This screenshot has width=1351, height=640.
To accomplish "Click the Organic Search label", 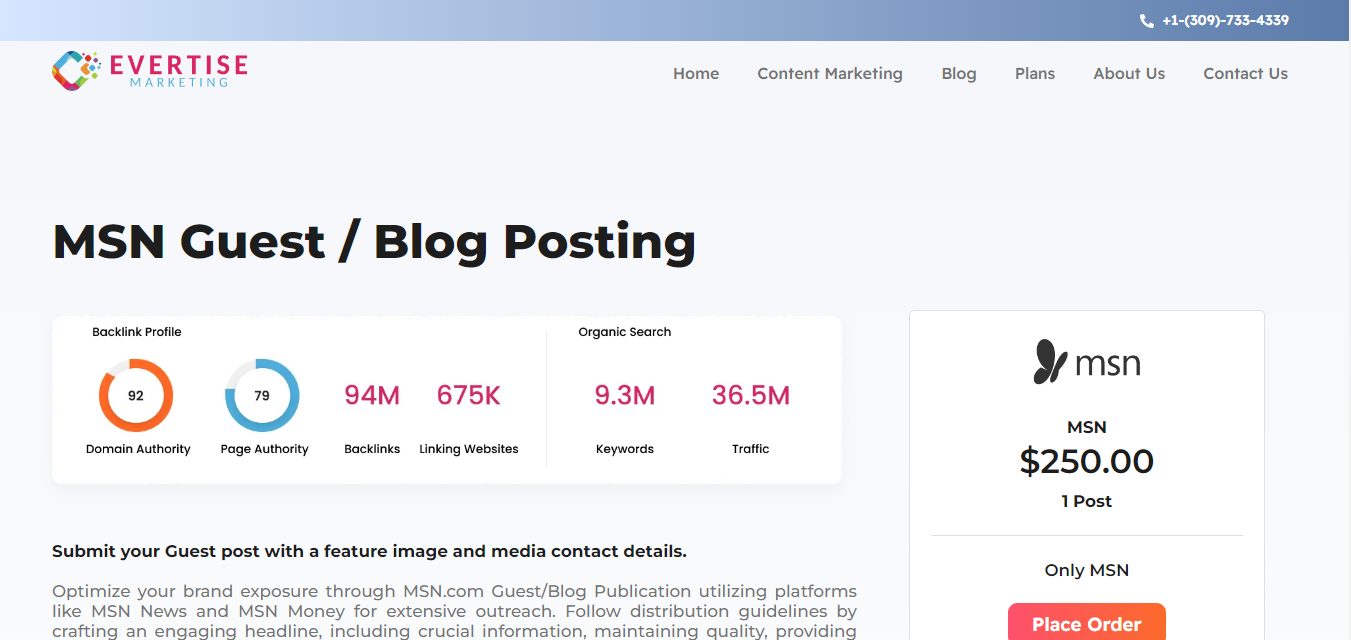I will pyautogui.click(x=625, y=332).
